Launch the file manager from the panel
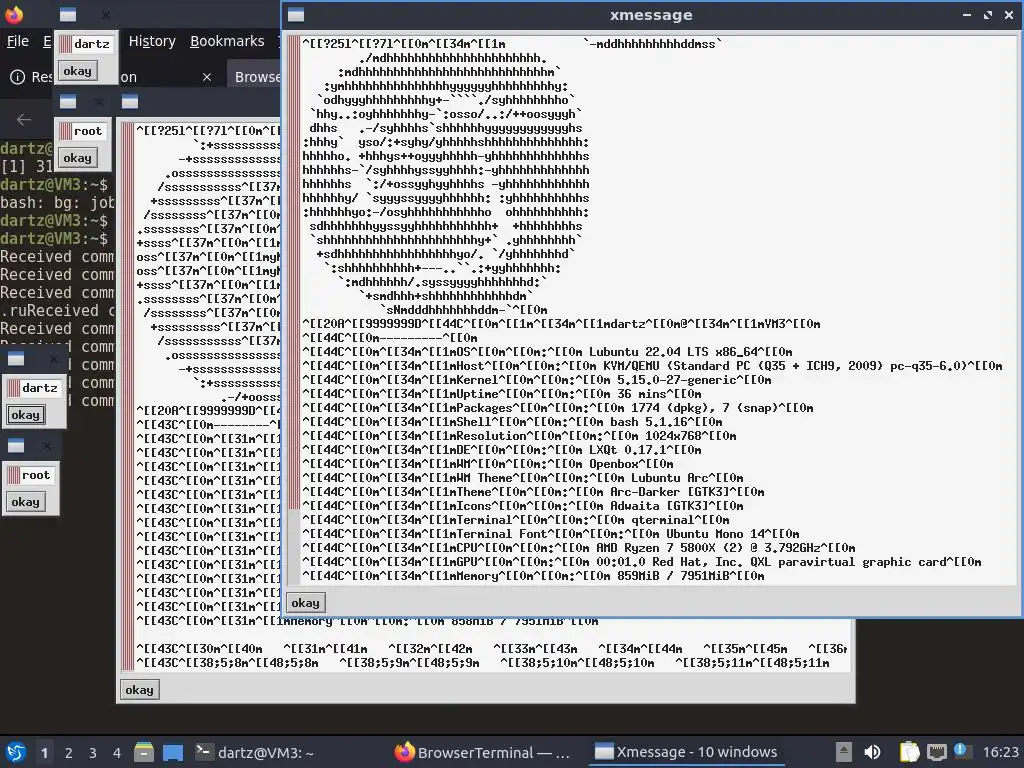 click(144, 752)
